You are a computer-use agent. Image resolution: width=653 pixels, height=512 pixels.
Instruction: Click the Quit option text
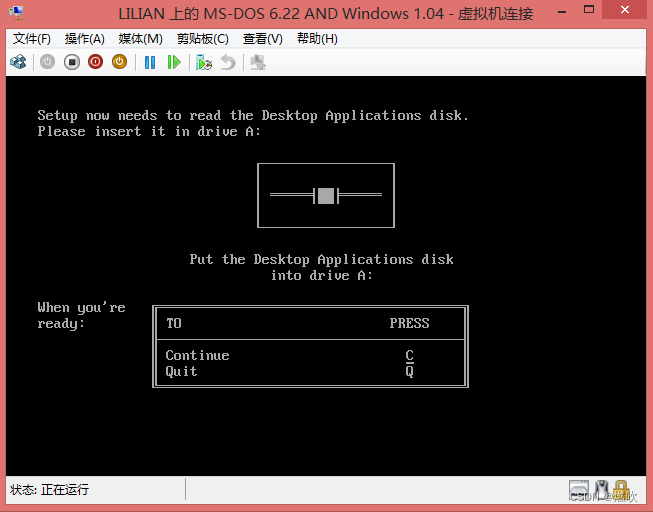tap(181, 371)
